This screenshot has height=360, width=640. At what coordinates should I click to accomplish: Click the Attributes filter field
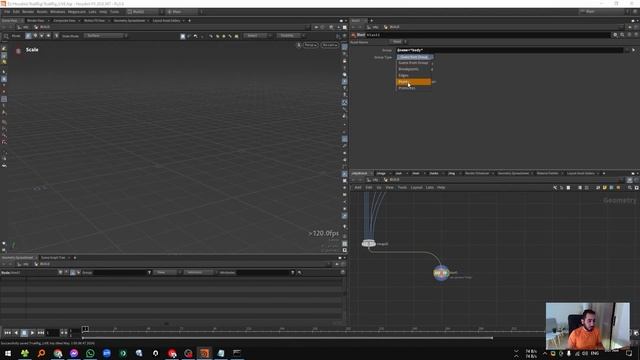click(x=263, y=272)
